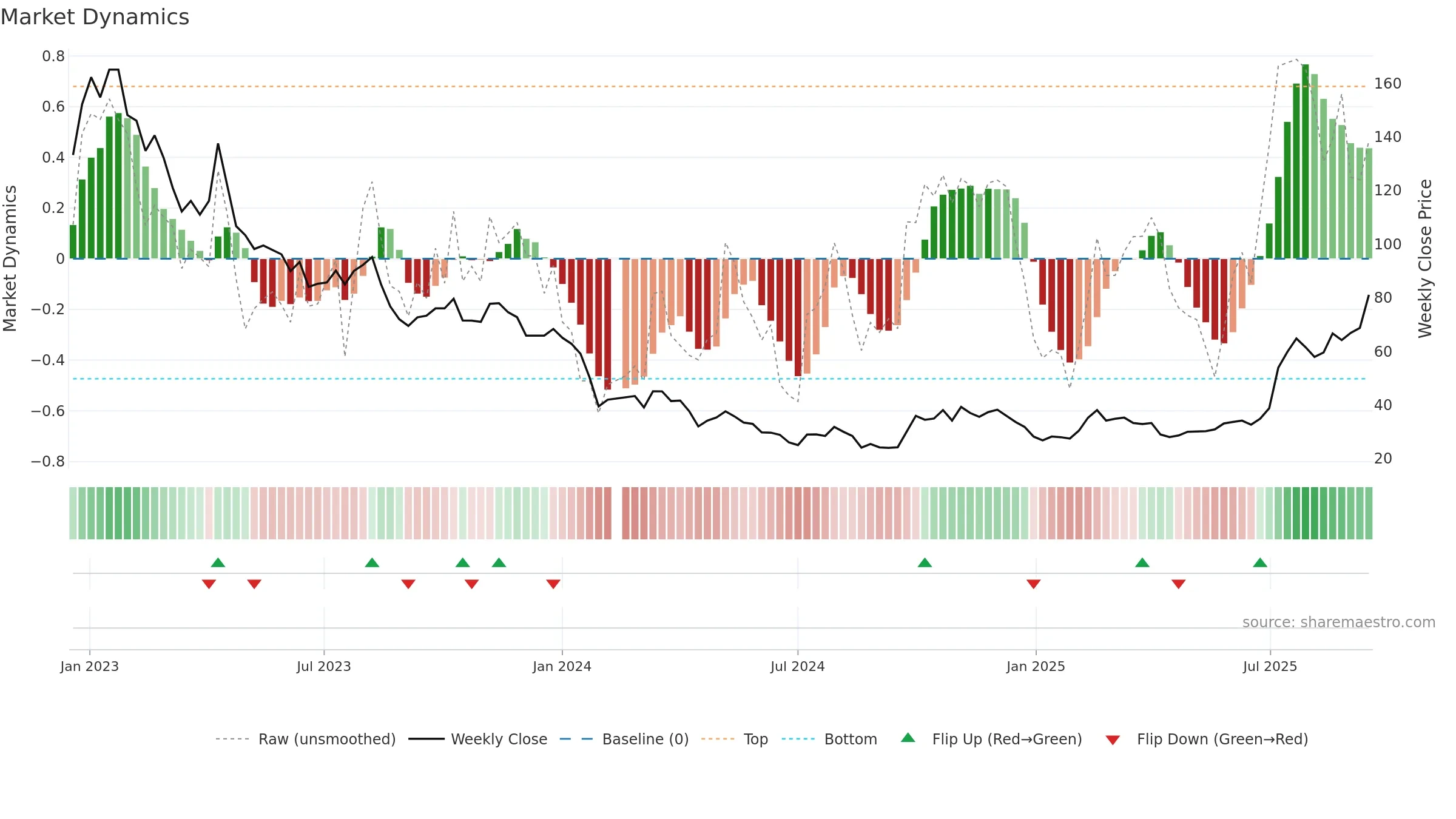
Task: Toggle the Raw (unsmoothed) legend entry
Action: tap(305, 739)
